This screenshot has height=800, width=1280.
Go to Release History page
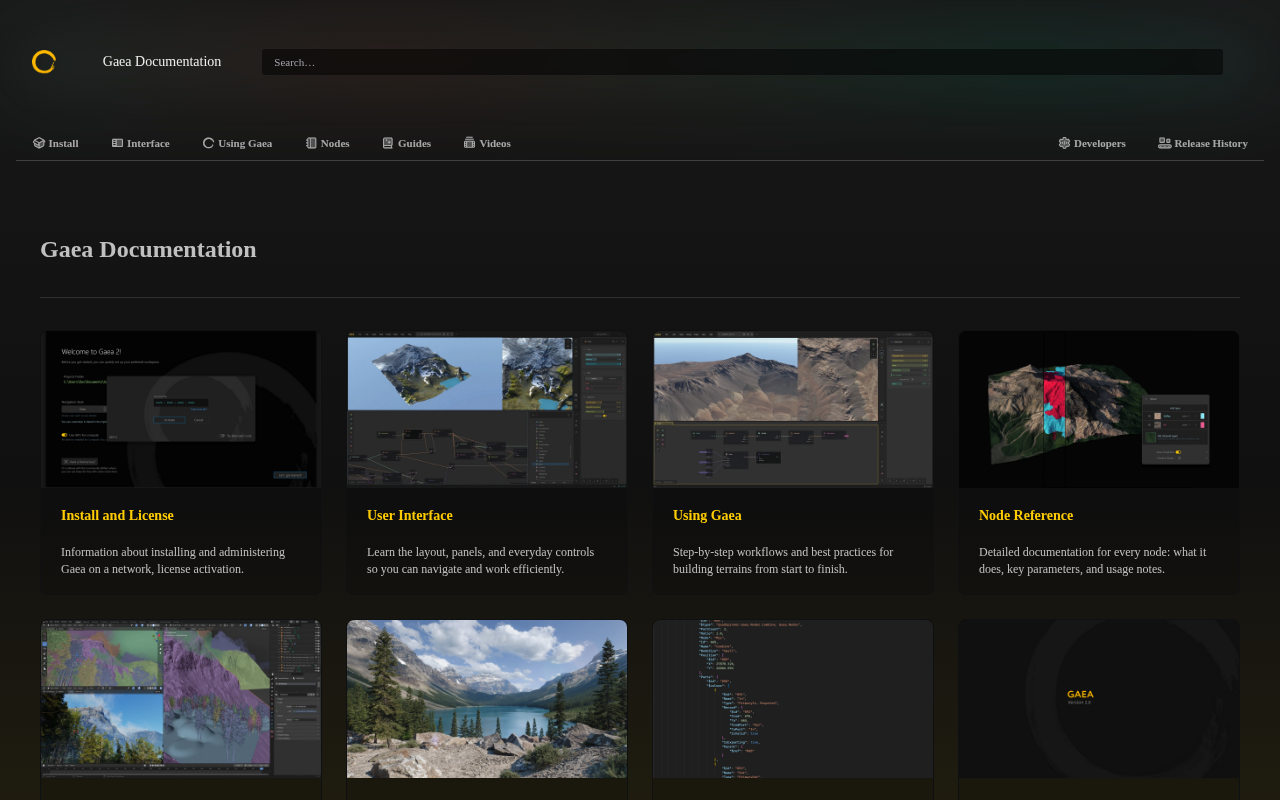pos(1210,143)
